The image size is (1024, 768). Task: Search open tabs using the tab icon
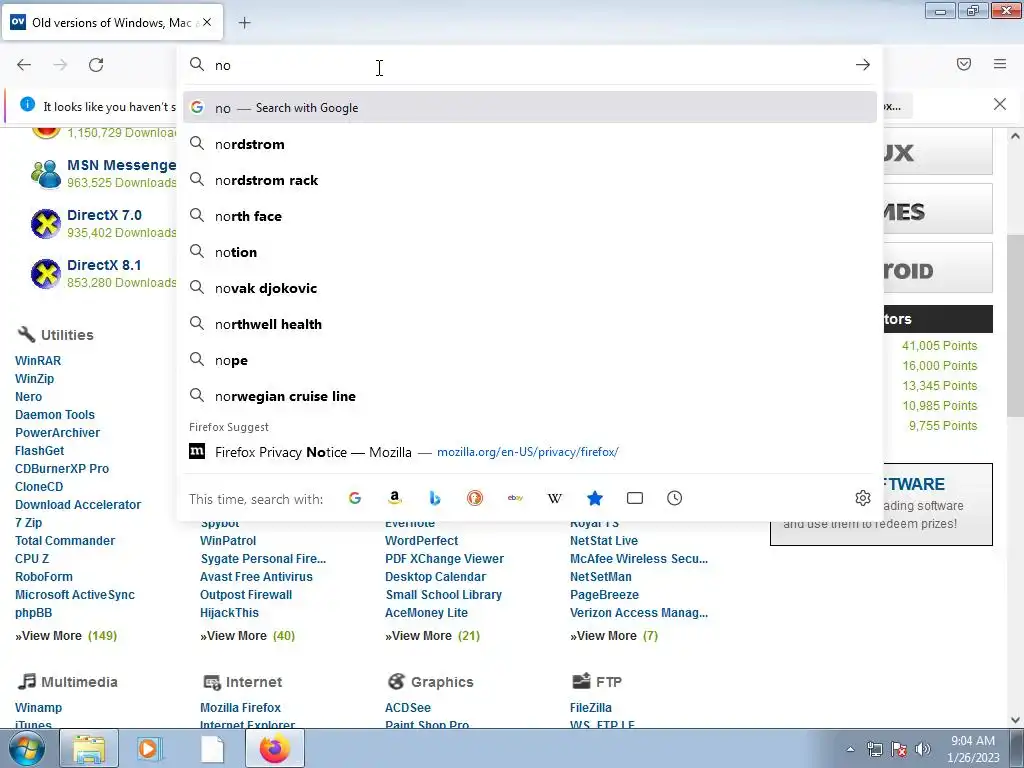coord(635,498)
